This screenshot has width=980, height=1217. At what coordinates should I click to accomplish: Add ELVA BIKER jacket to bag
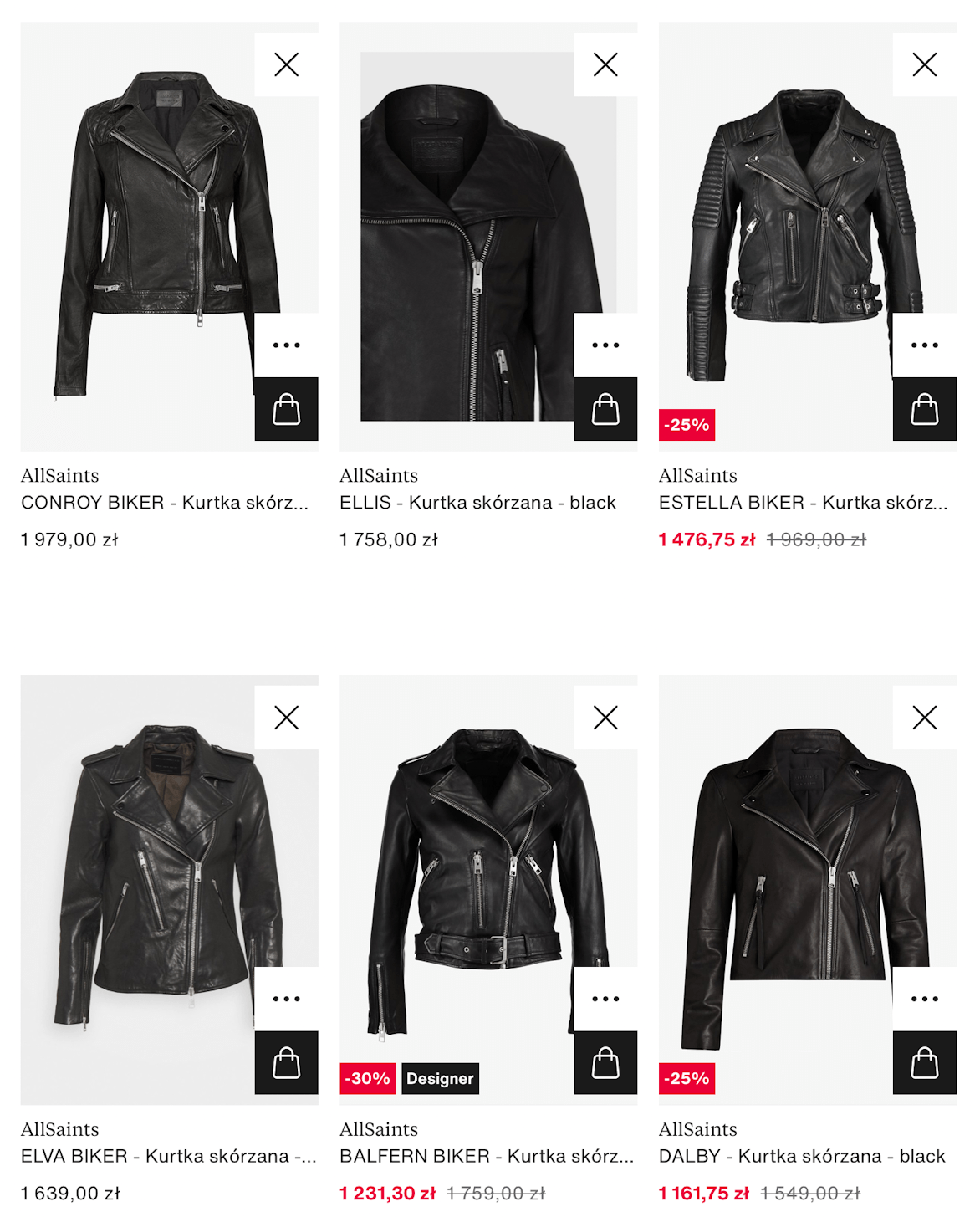click(286, 1063)
